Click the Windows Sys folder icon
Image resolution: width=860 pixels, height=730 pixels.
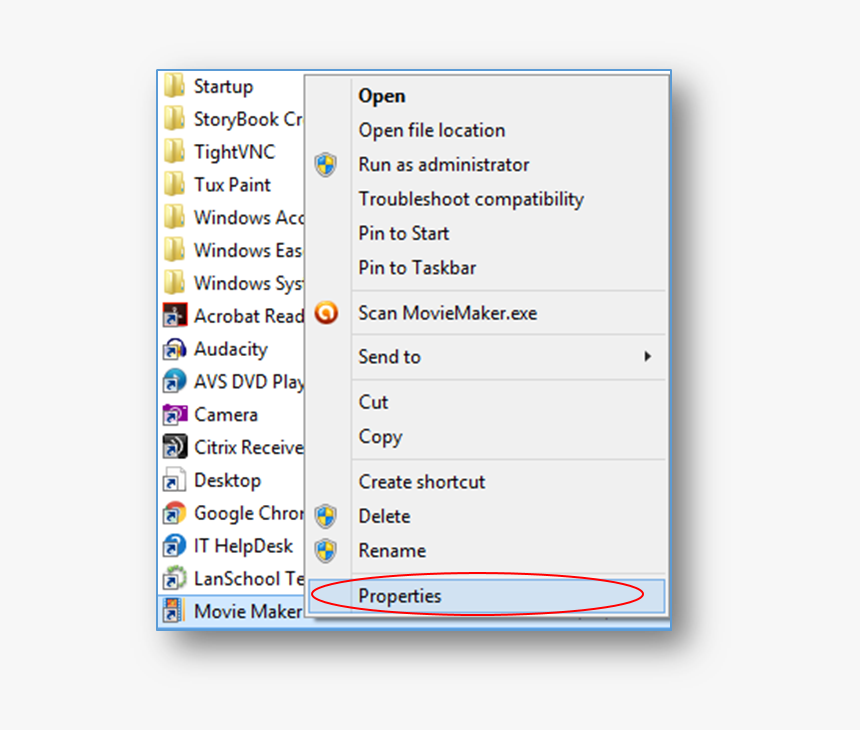(x=174, y=283)
